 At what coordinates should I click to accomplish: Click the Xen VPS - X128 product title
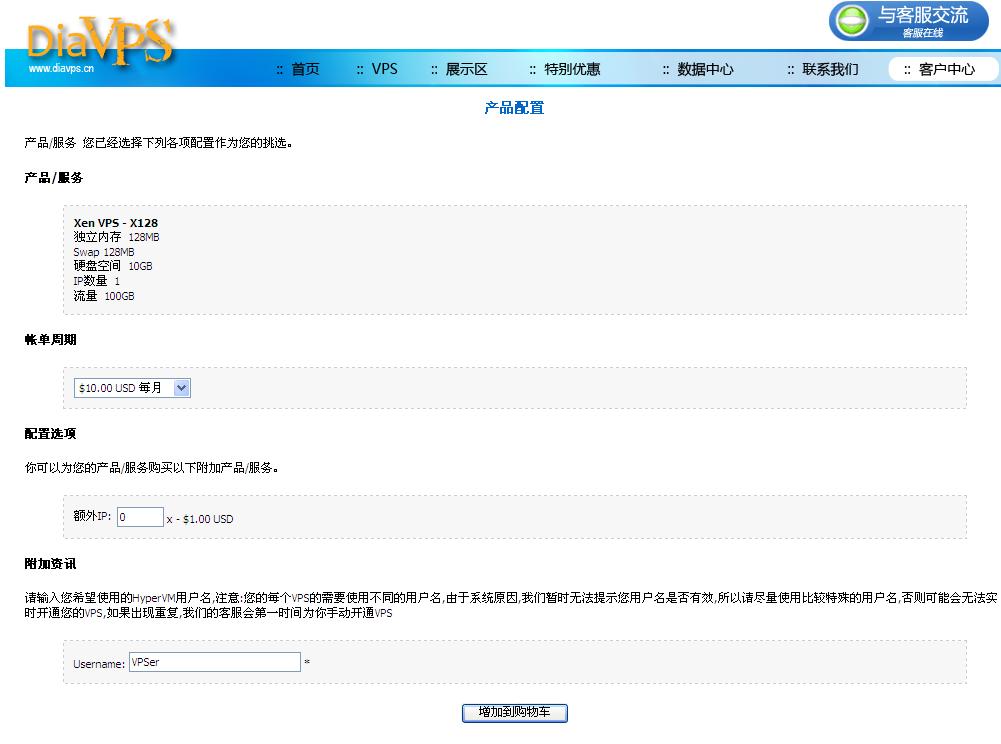116,223
